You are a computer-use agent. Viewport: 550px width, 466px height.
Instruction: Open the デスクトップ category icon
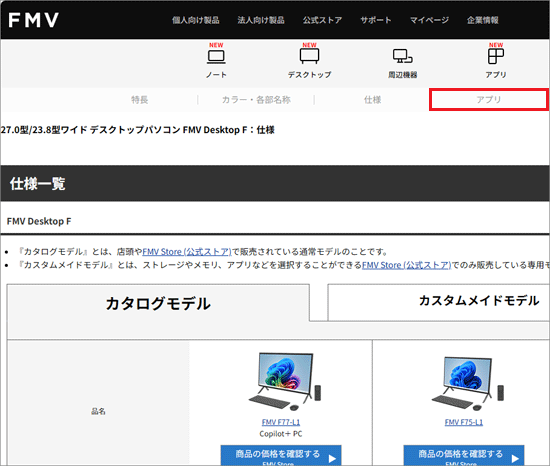[x=309, y=60]
